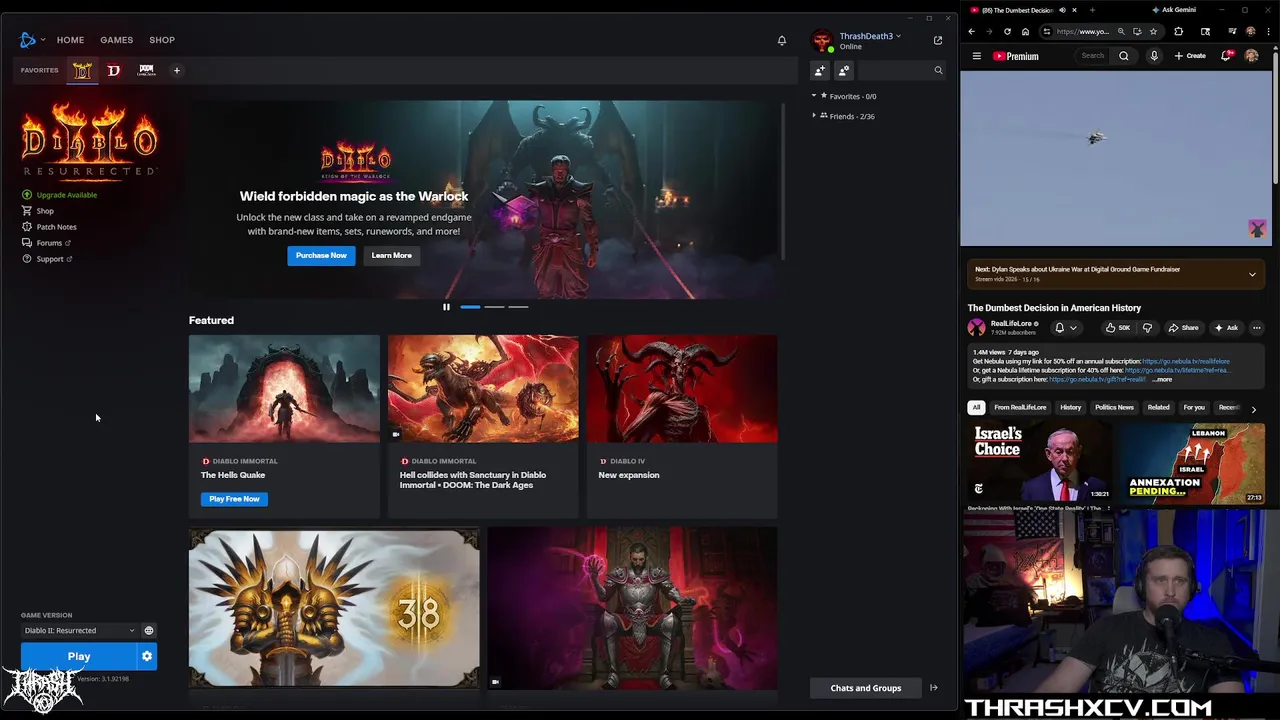Select the second carousel slide indicator

(x=494, y=307)
